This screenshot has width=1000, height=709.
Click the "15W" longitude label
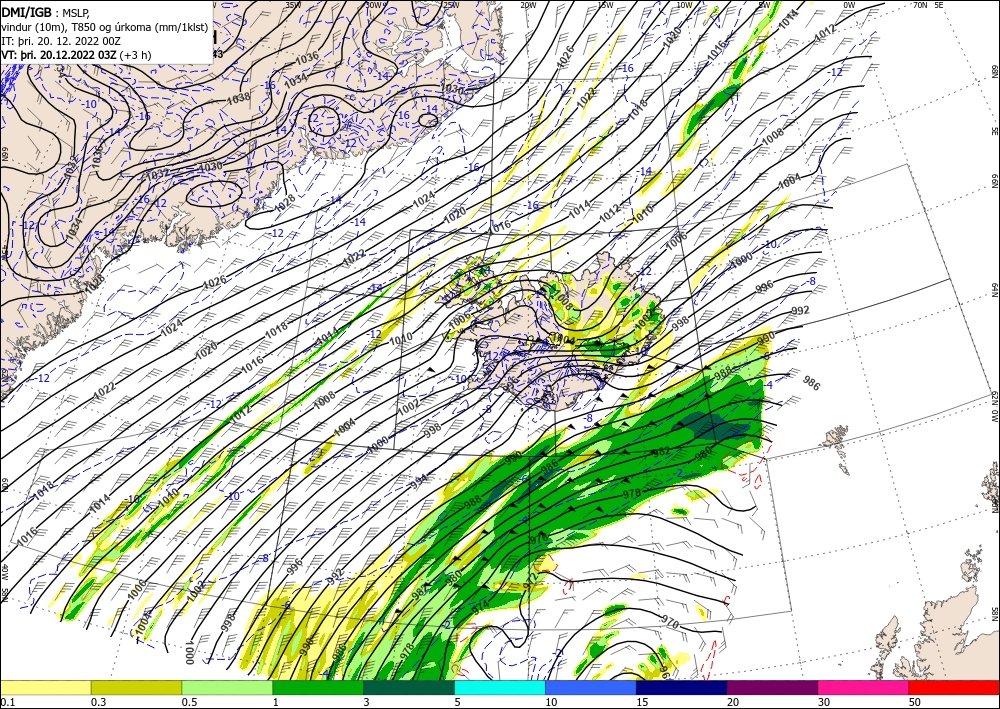(x=605, y=4)
